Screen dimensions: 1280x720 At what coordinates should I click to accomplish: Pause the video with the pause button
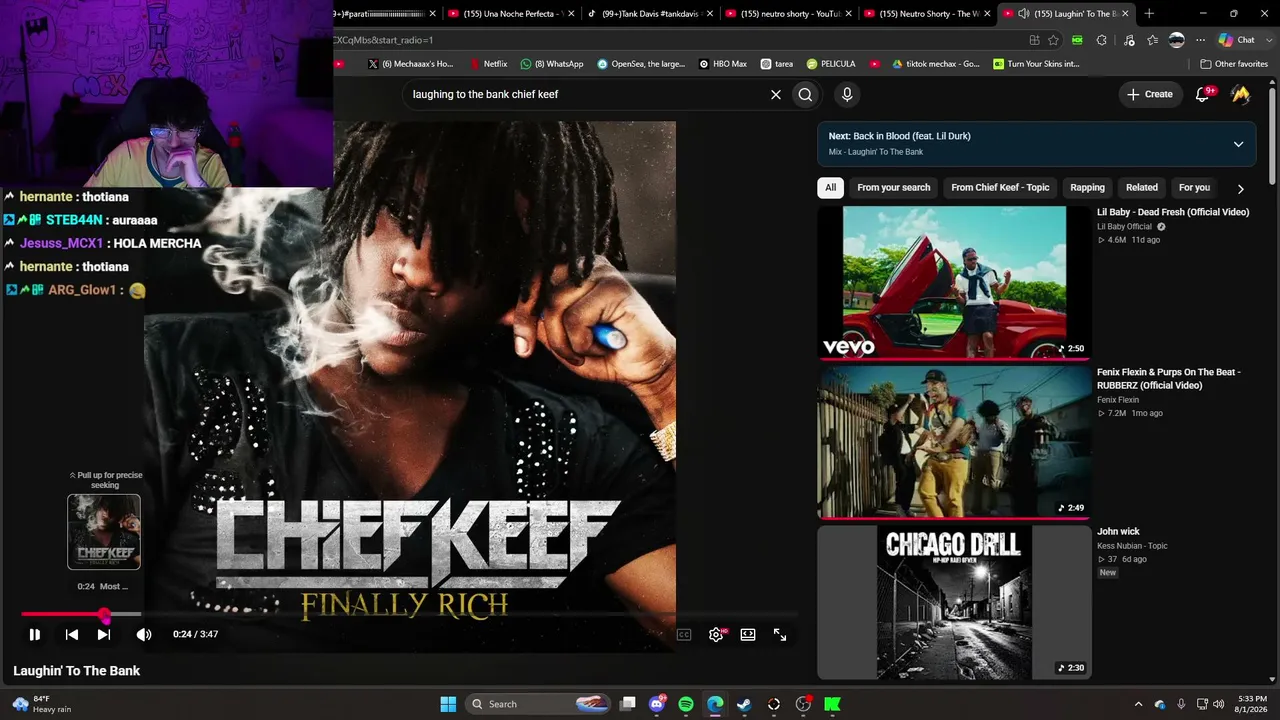click(34, 634)
